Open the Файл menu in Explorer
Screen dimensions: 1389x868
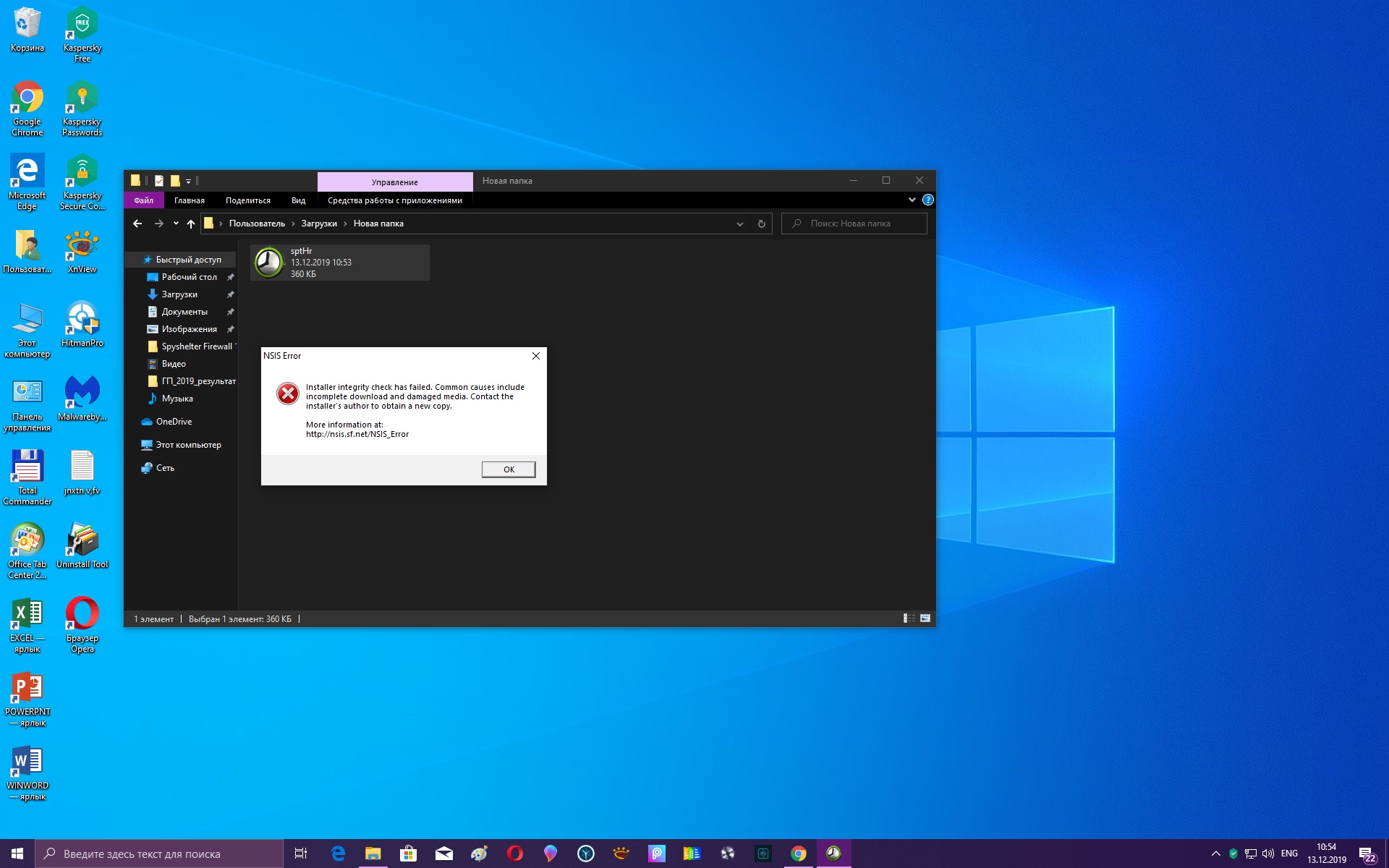tap(143, 200)
